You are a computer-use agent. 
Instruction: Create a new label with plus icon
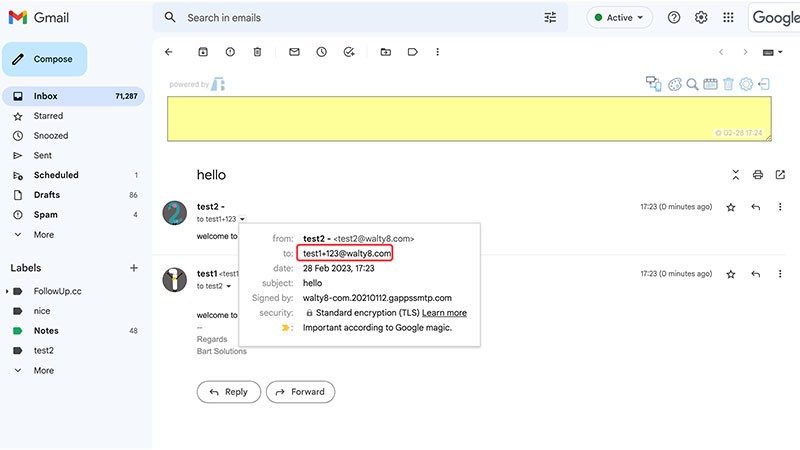click(x=134, y=268)
